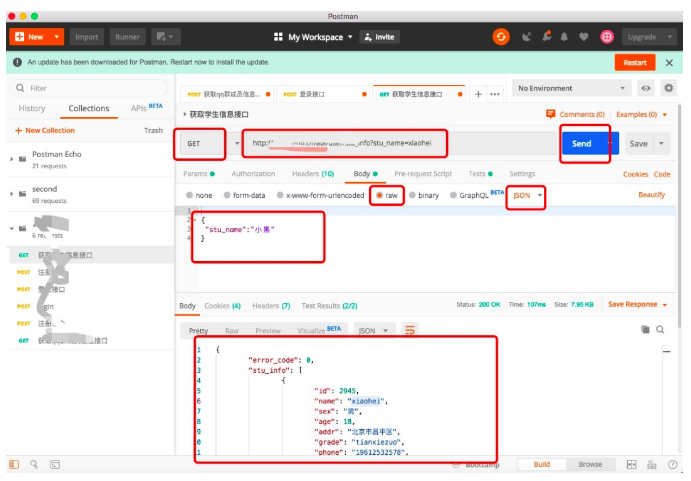The image size is (691, 481).
Task: Select the form-data body type
Action: pos(244,195)
